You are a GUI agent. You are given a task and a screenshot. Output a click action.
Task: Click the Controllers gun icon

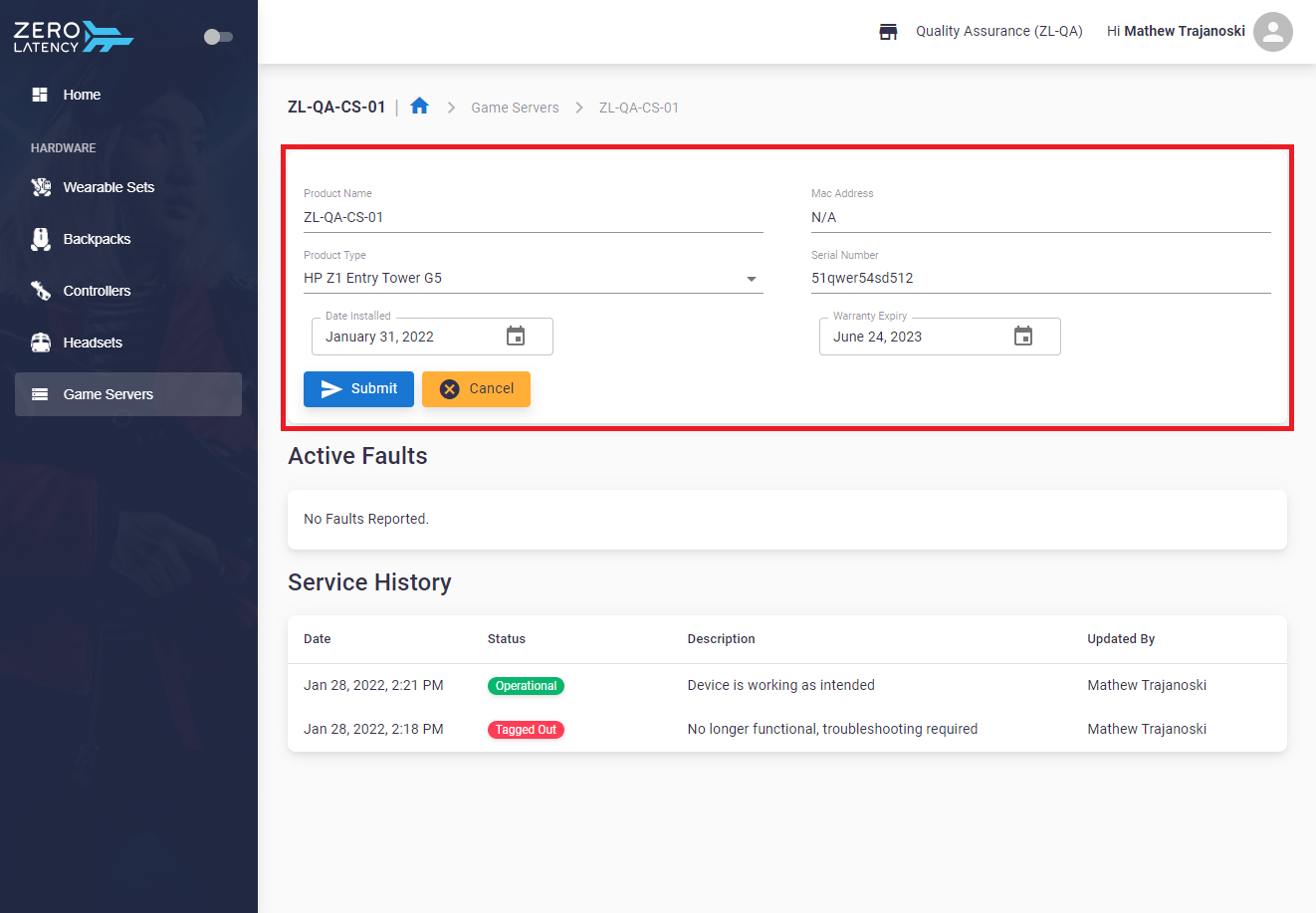(x=41, y=291)
